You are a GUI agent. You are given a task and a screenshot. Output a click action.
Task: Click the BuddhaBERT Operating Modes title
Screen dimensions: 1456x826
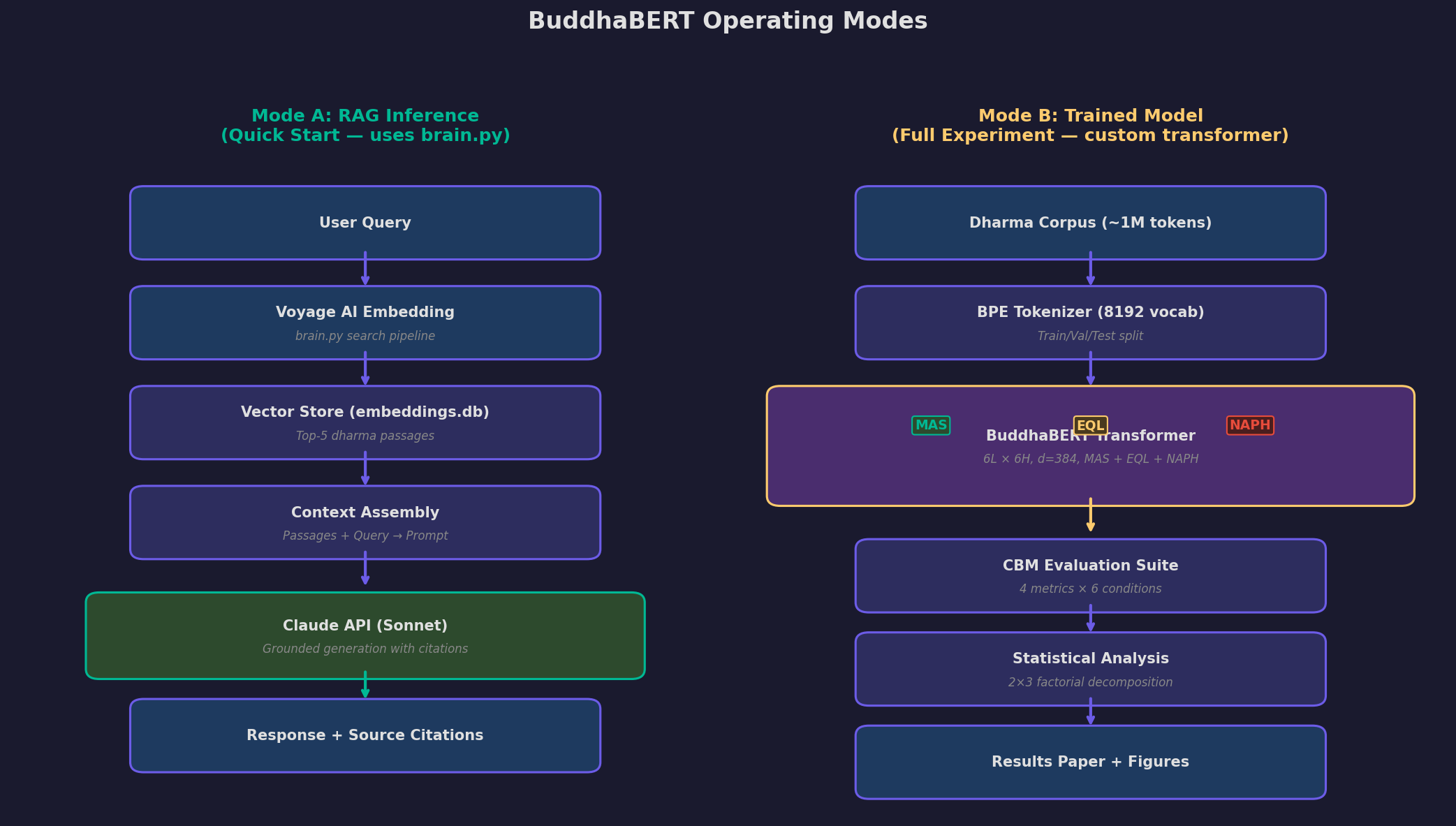click(x=728, y=21)
